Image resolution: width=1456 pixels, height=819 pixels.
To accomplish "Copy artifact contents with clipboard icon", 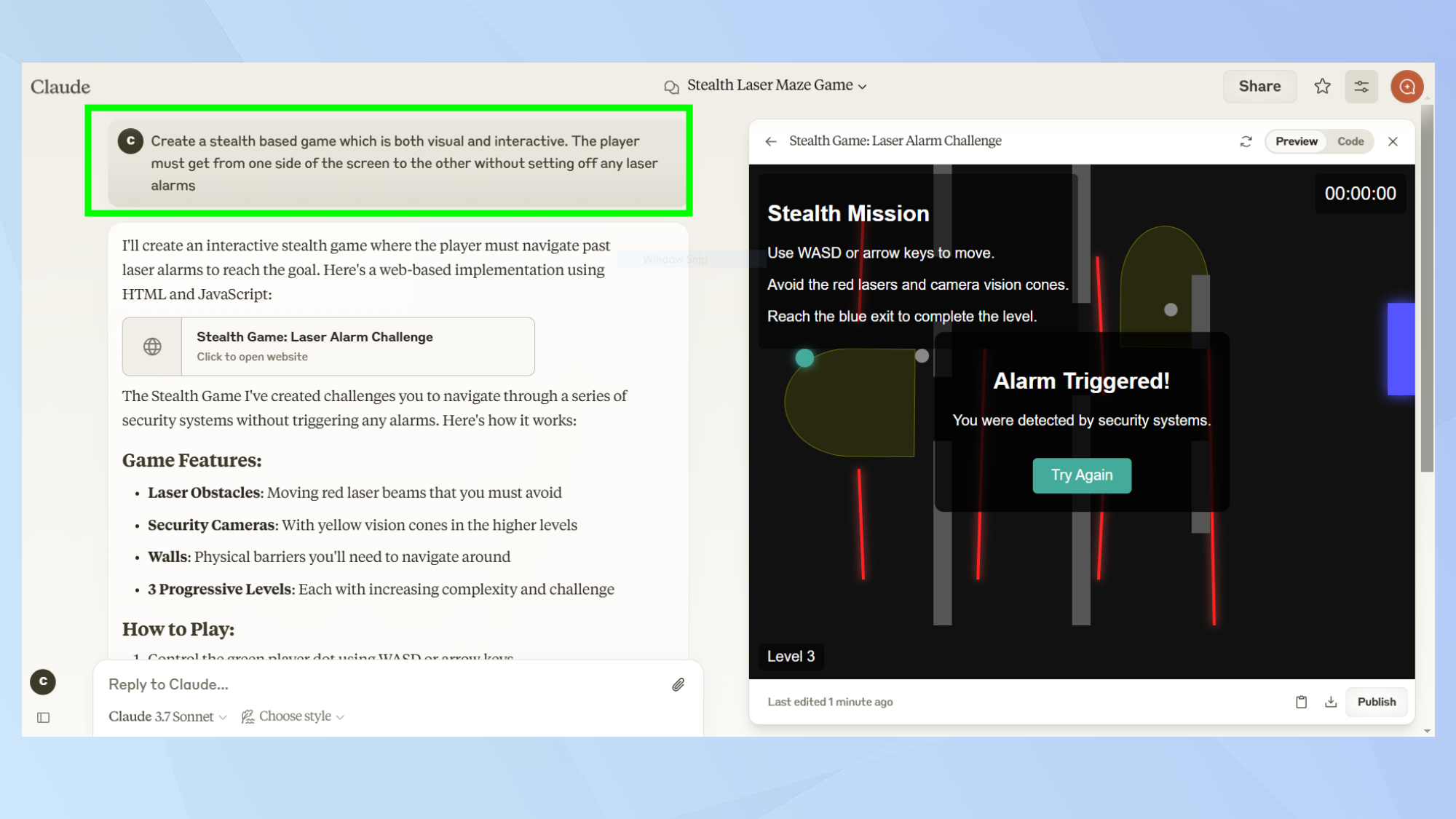I will [1301, 702].
